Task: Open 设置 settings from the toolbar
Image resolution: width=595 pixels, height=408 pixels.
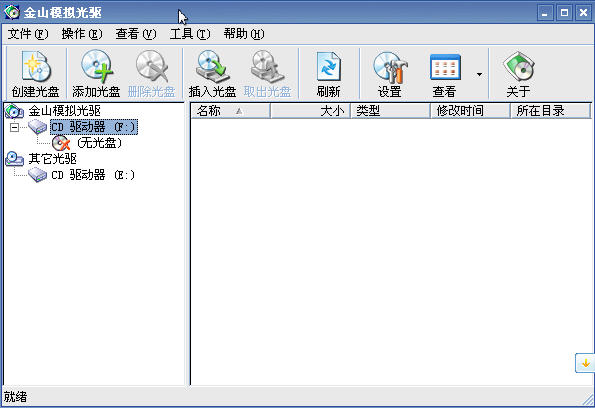Action: coord(390,68)
